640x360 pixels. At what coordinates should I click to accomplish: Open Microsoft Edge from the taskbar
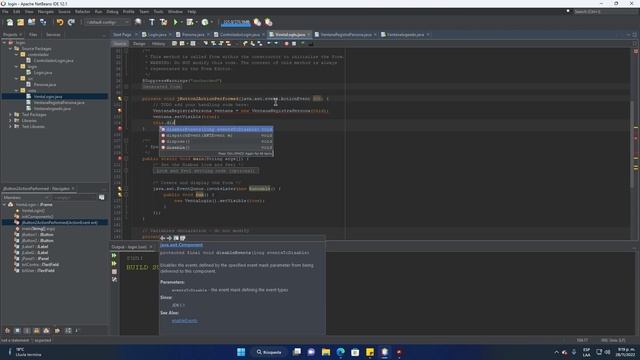point(340,352)
